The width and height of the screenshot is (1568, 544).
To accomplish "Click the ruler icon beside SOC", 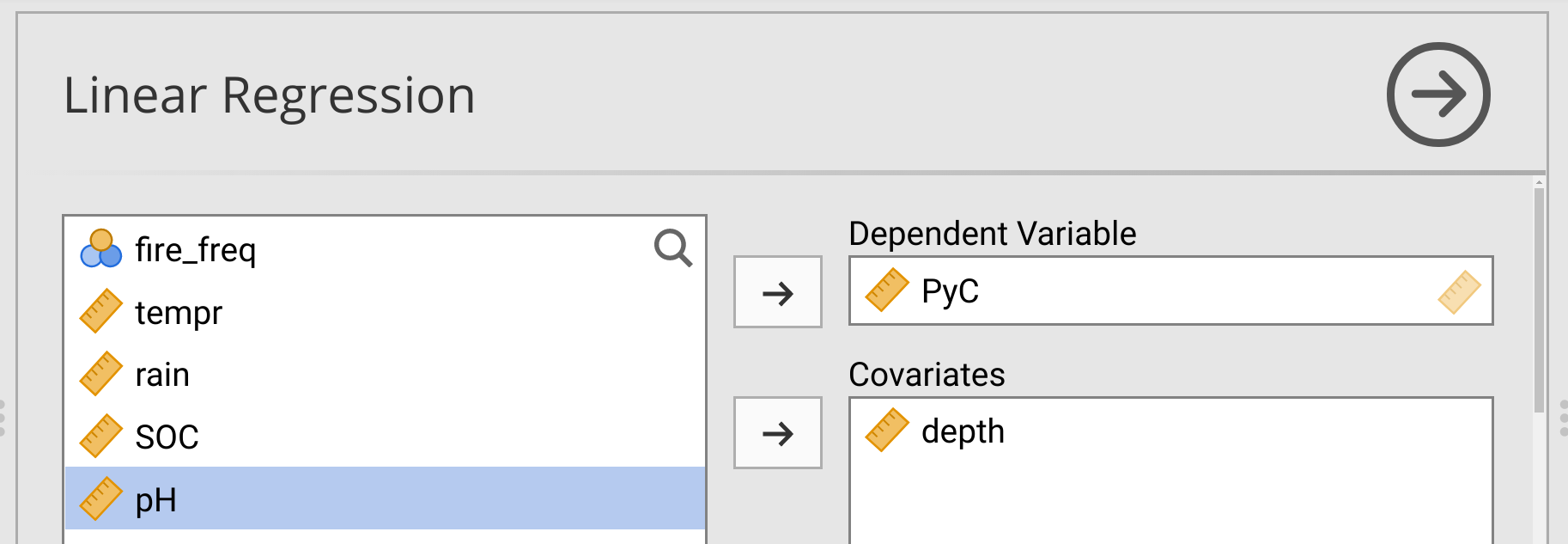I will [100, 437].
